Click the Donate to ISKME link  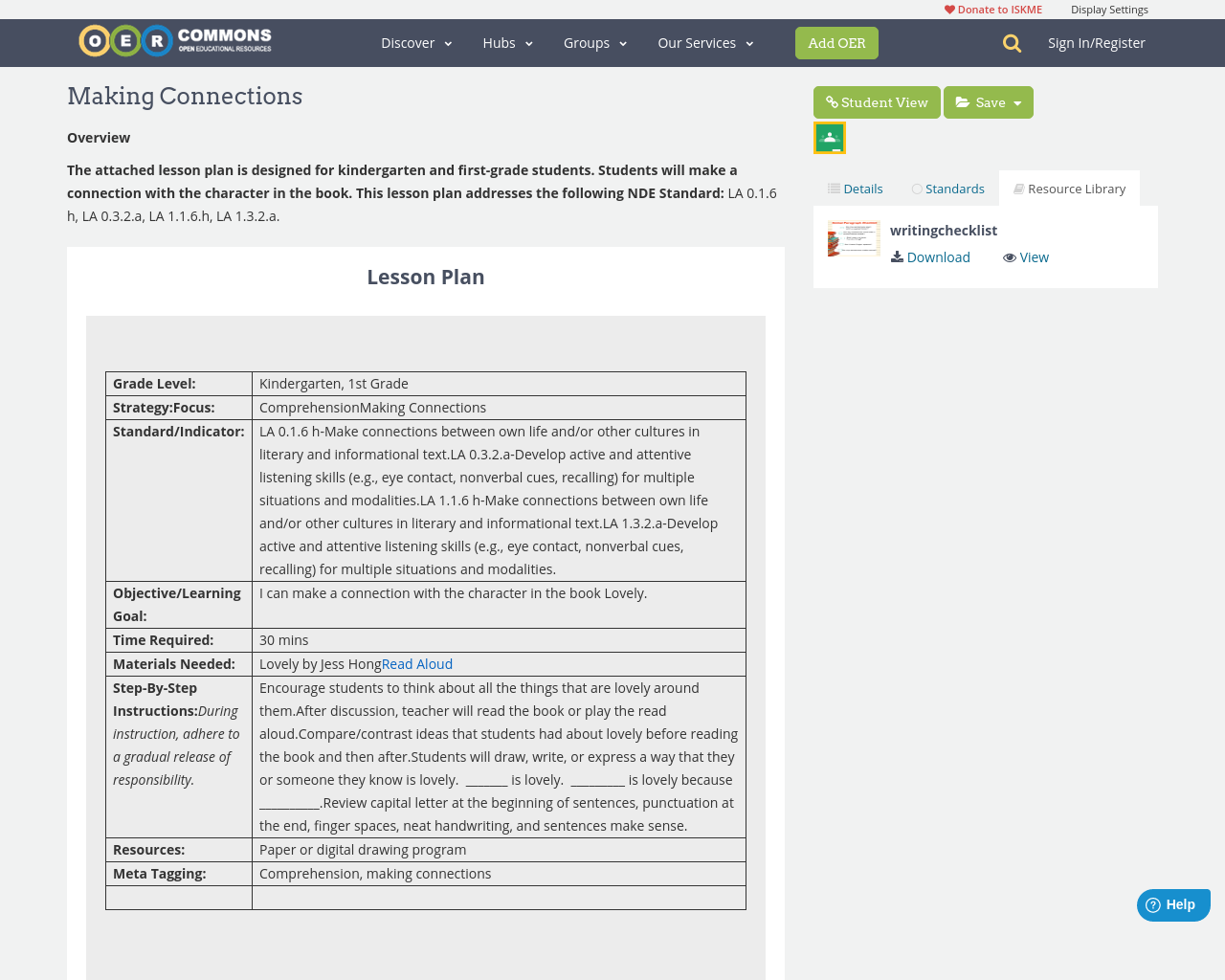click(x=993, y=10)
